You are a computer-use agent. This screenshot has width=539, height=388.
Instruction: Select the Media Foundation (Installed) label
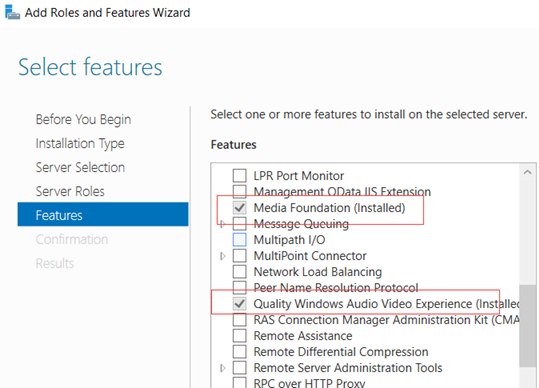pyautogui.click(x=329, y=208)
